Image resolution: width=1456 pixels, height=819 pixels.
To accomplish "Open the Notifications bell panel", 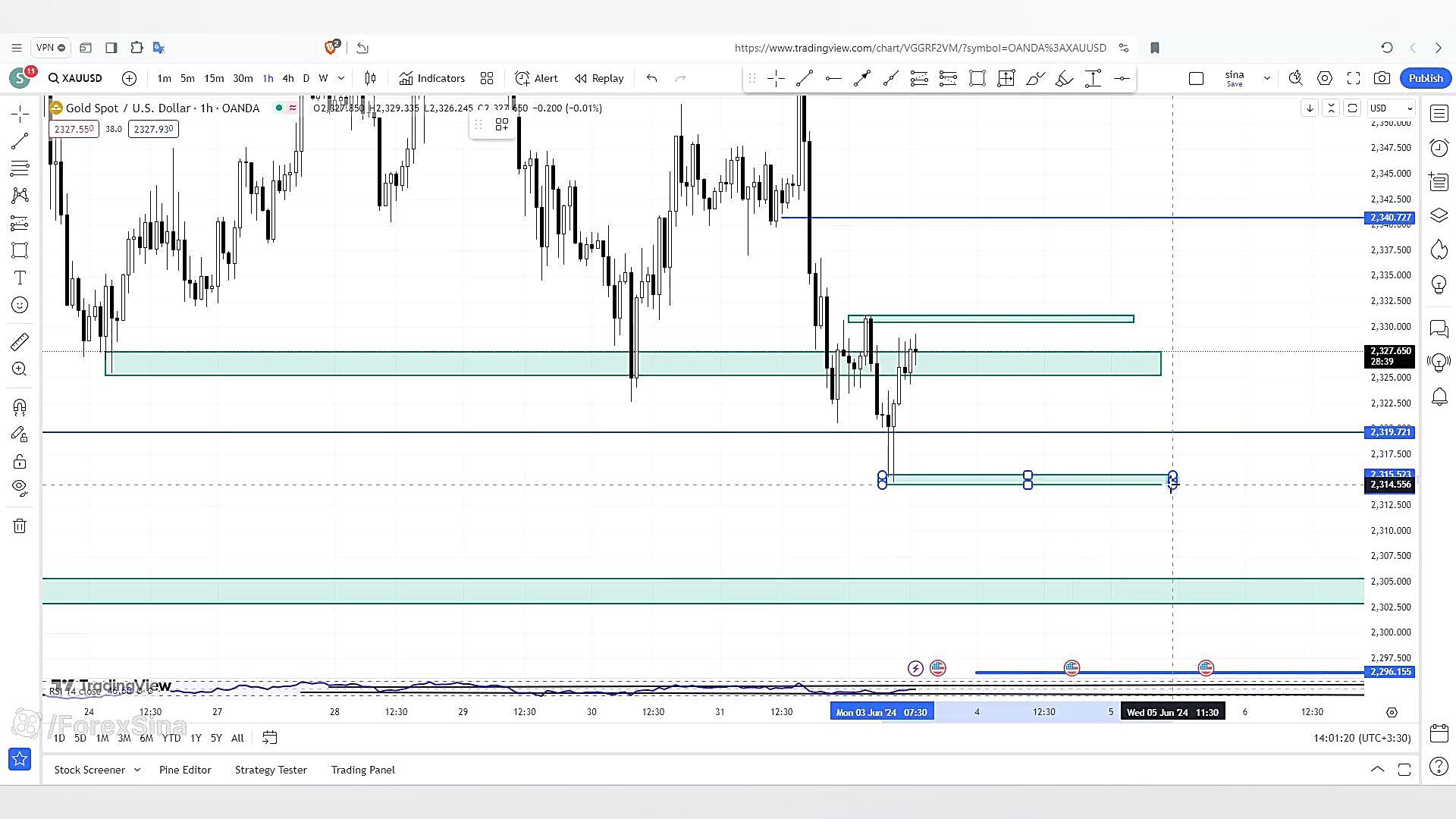I will pos(1439,396).
